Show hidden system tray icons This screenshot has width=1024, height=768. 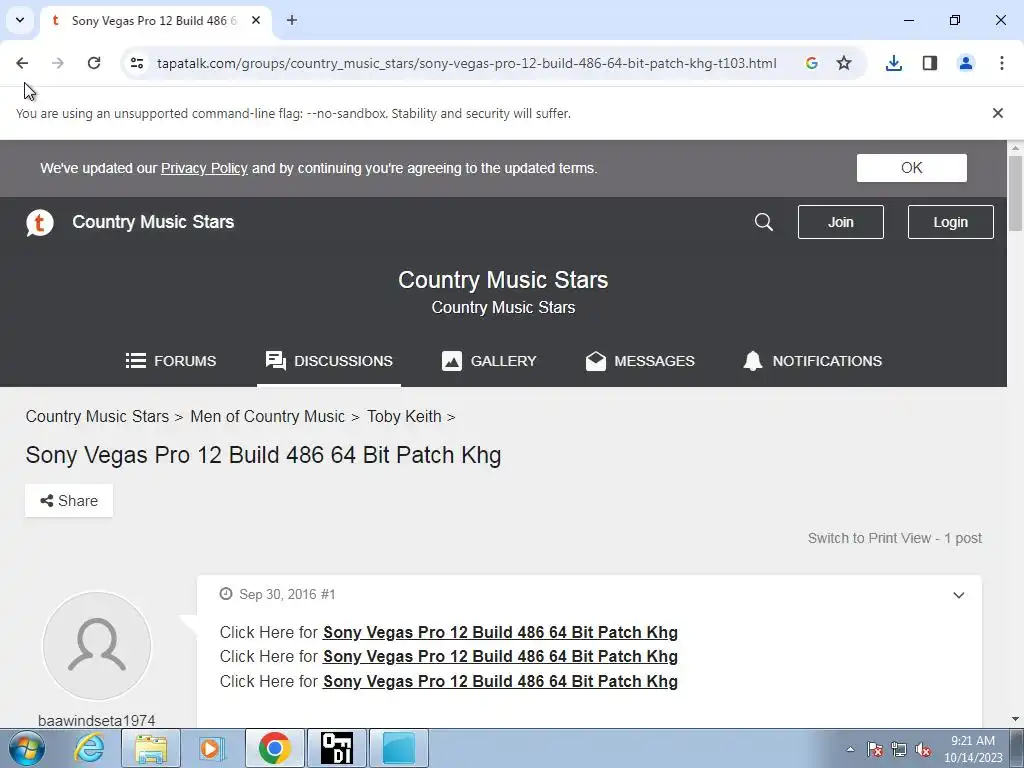point(850,749)
